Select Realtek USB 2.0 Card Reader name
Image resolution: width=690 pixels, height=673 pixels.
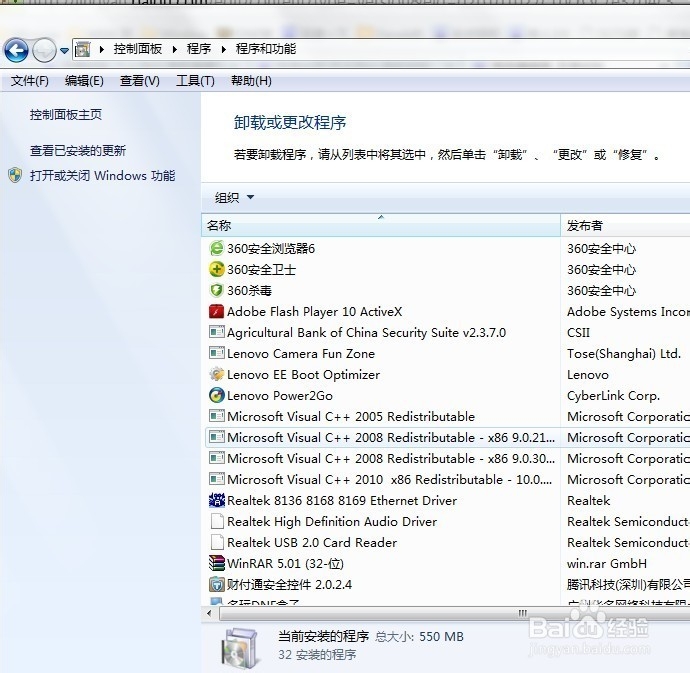coord(312,543)
